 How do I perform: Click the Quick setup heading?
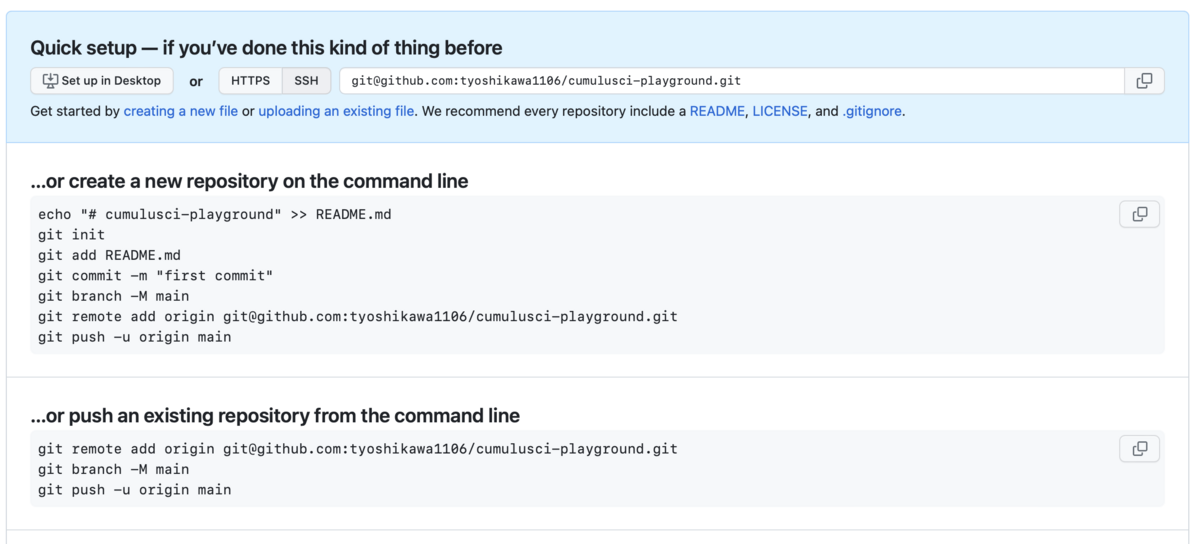(266, 47)
